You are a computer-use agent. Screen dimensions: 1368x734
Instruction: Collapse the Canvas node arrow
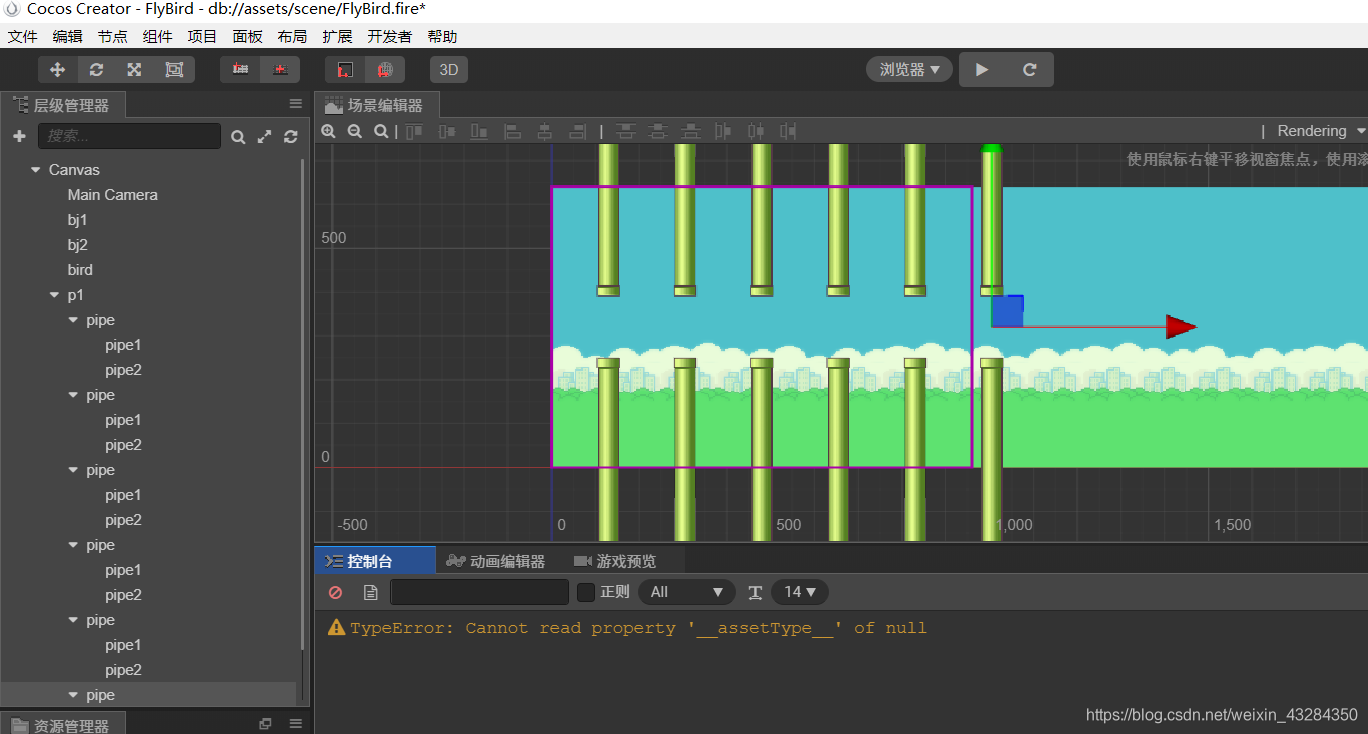36,170
